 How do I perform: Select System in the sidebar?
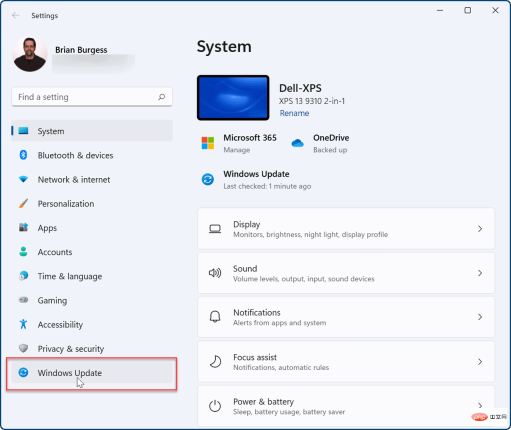point(92,131)
